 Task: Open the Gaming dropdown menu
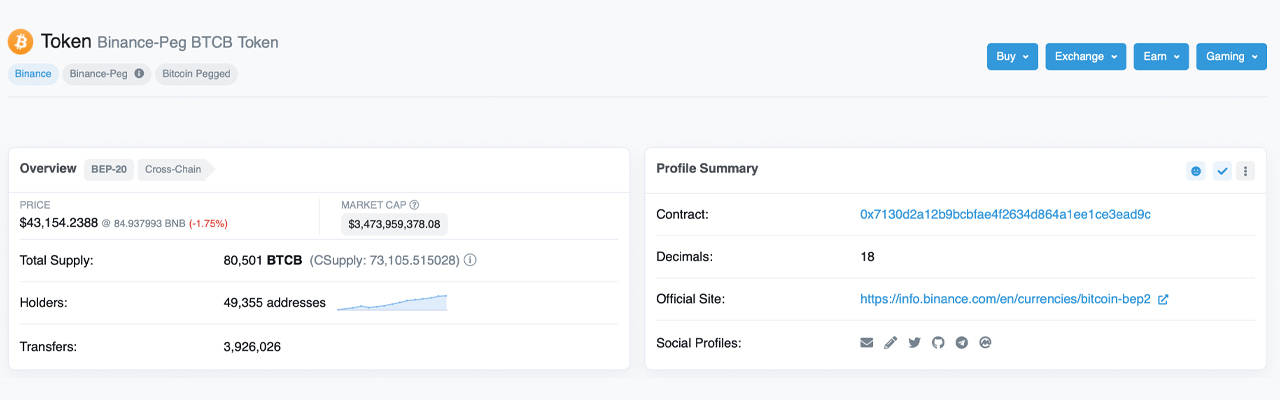coord(1231,57)
